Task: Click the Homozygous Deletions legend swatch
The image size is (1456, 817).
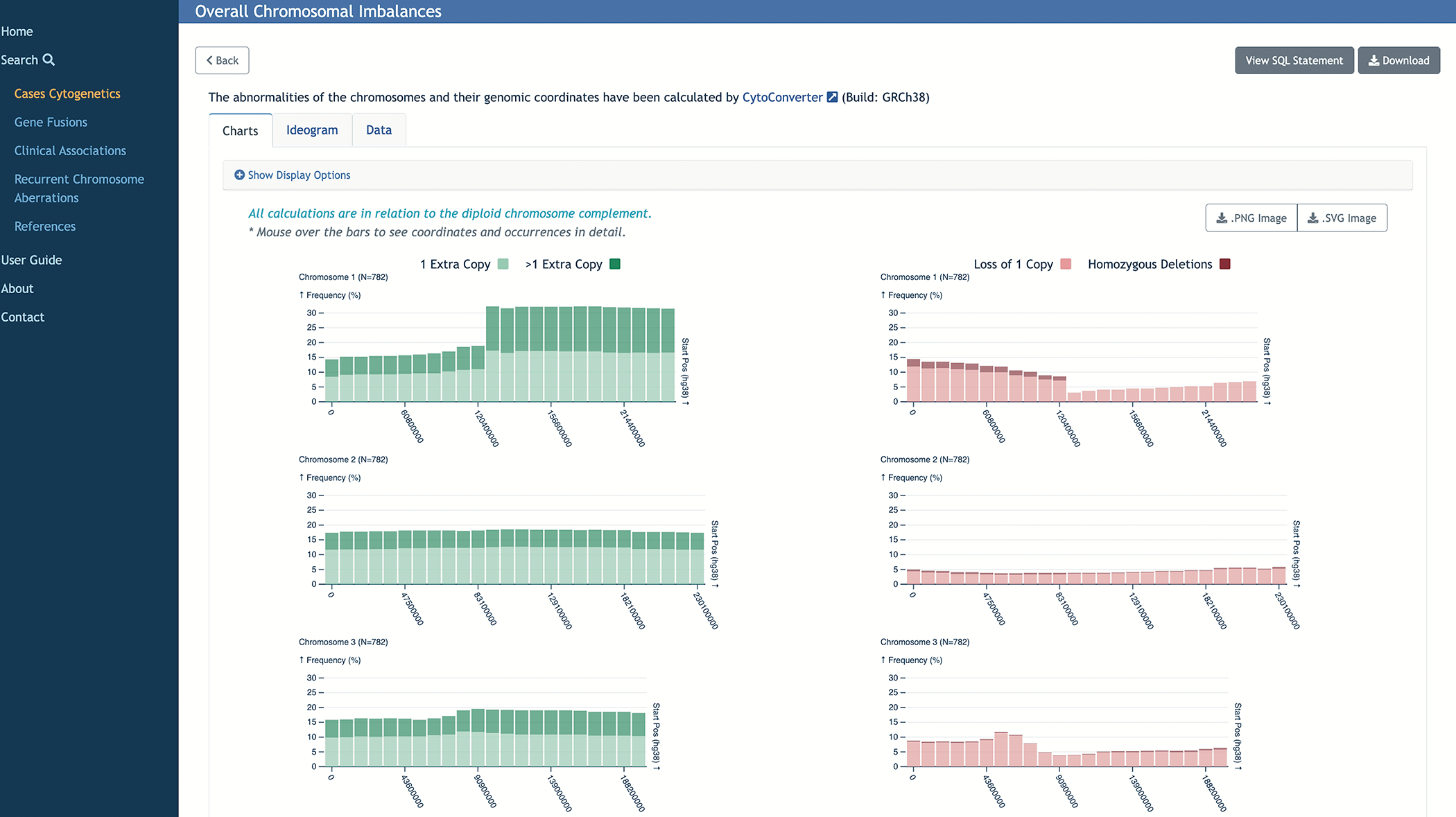Action: pos(1225,264)
